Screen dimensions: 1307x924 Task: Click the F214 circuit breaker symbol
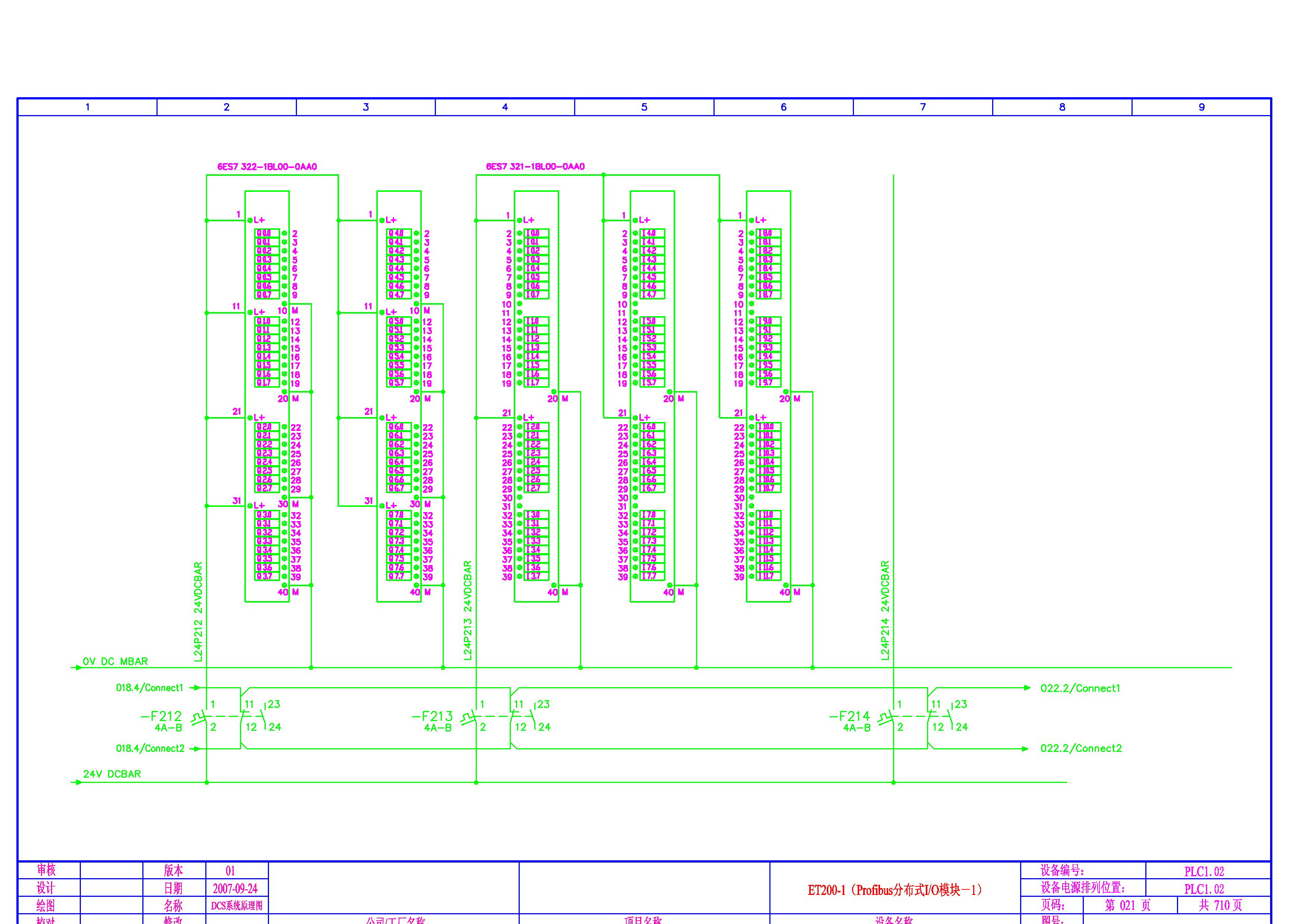tap(886, 717)
